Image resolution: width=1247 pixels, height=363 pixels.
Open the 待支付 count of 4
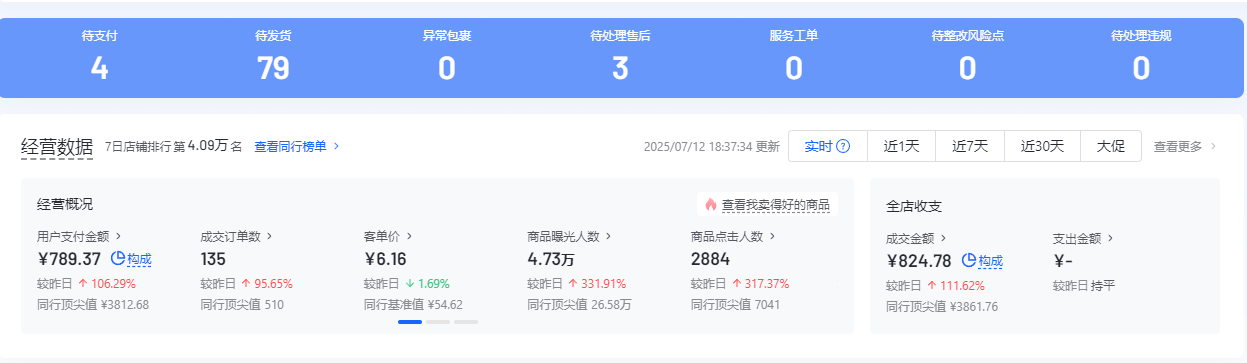[x=99, y=68]
